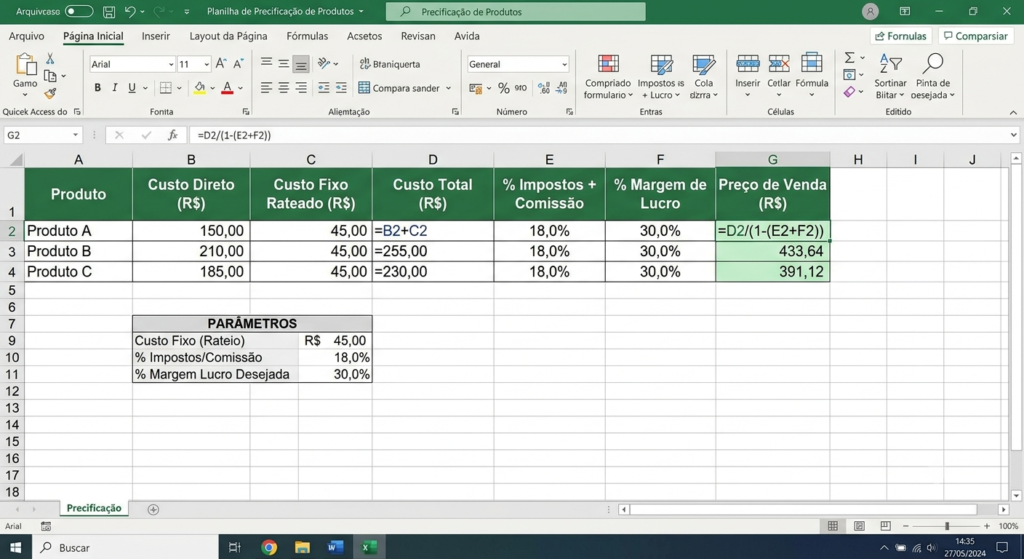Click the Fornulas share button
This screenshot has height=559, width=1024.
(901, 36)
